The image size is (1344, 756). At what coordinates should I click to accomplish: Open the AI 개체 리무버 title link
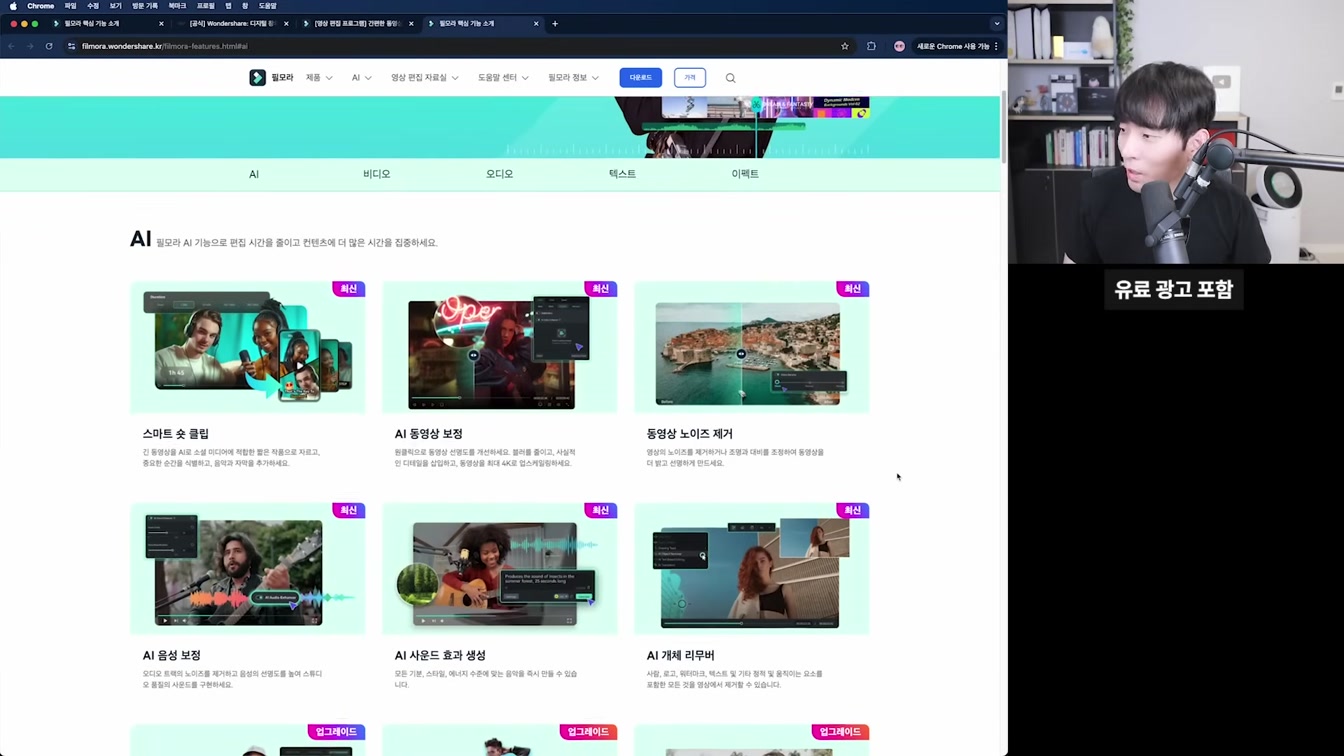[680, 656]
